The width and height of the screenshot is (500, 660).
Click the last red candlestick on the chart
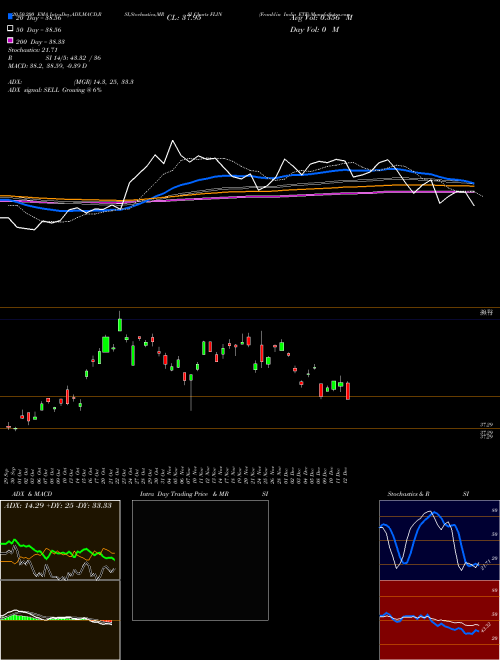click(x=348, y=391)
